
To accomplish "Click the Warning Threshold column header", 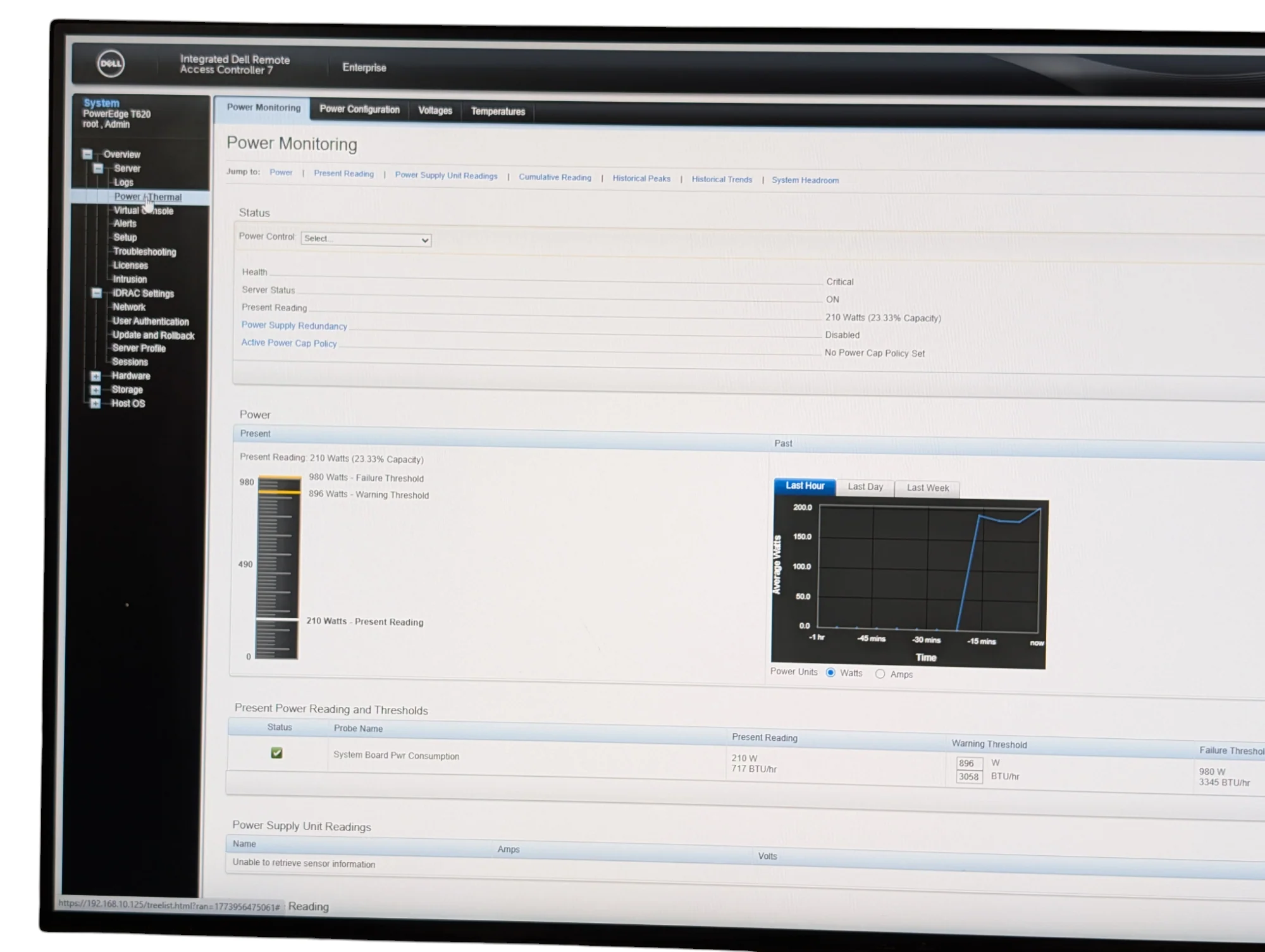I will coord(989,745).
